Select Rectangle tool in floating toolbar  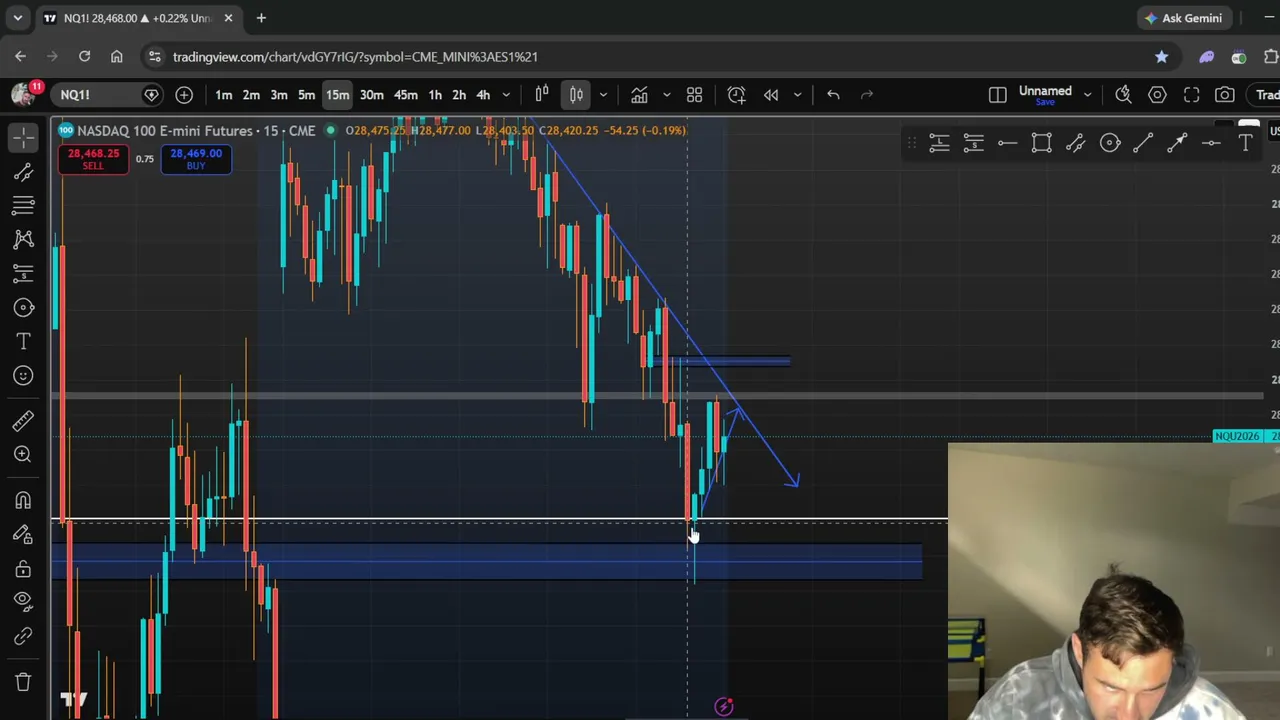pyautogui.click(x=1041, y=144)
